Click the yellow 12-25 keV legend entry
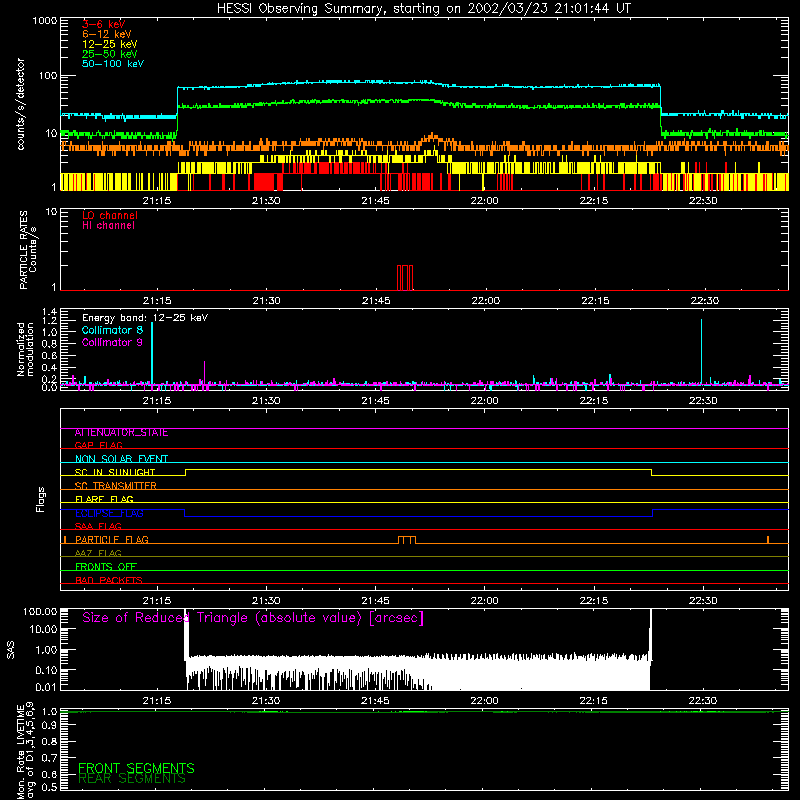 [110, 44]
